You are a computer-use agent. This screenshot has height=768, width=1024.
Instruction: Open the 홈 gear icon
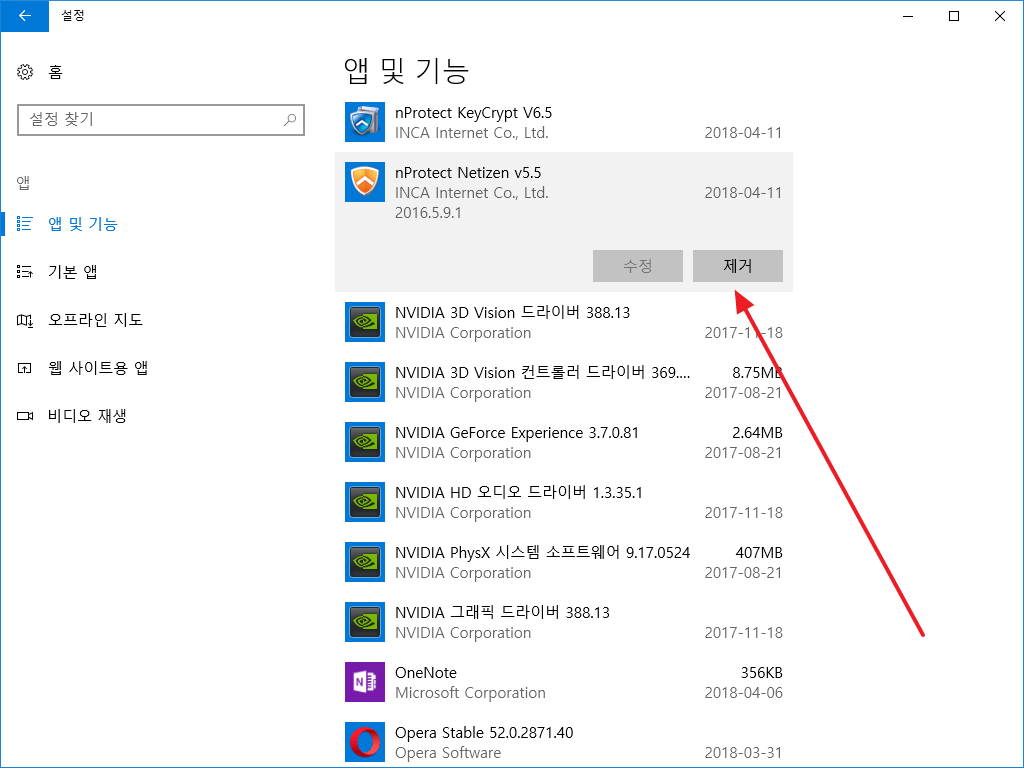point(25,72)
